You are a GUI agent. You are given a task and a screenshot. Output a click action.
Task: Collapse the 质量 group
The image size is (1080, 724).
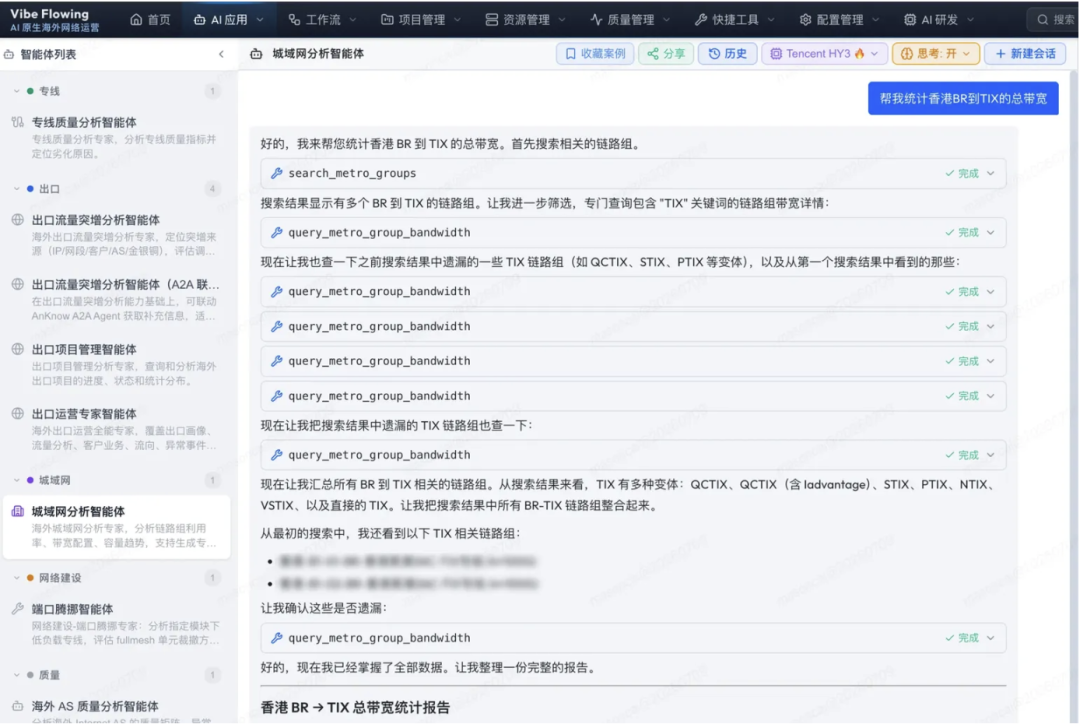click(17, 674)
